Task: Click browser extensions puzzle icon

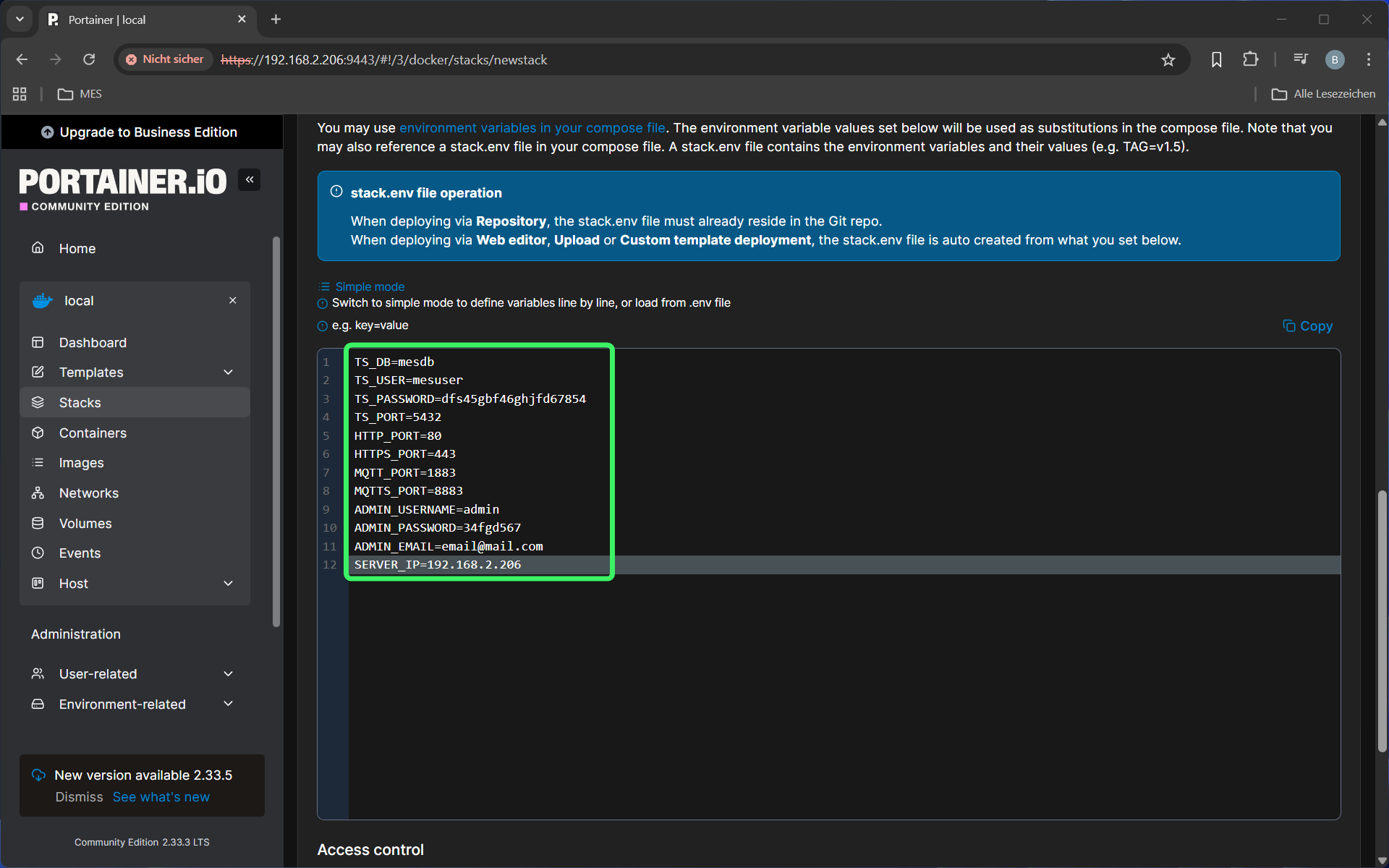Action: (x=1250, y=59)
